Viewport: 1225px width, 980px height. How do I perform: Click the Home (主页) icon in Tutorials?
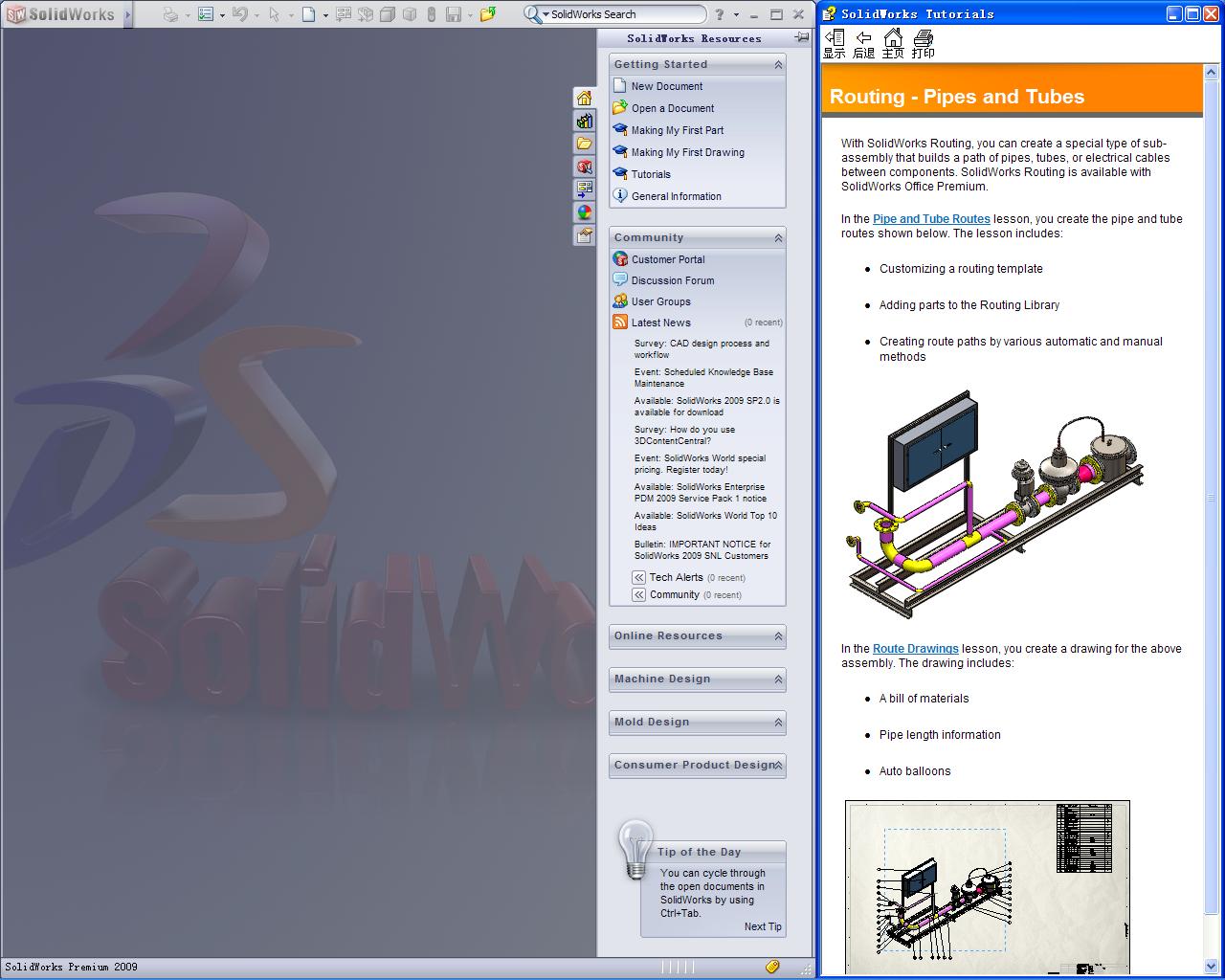coord(893,44)
